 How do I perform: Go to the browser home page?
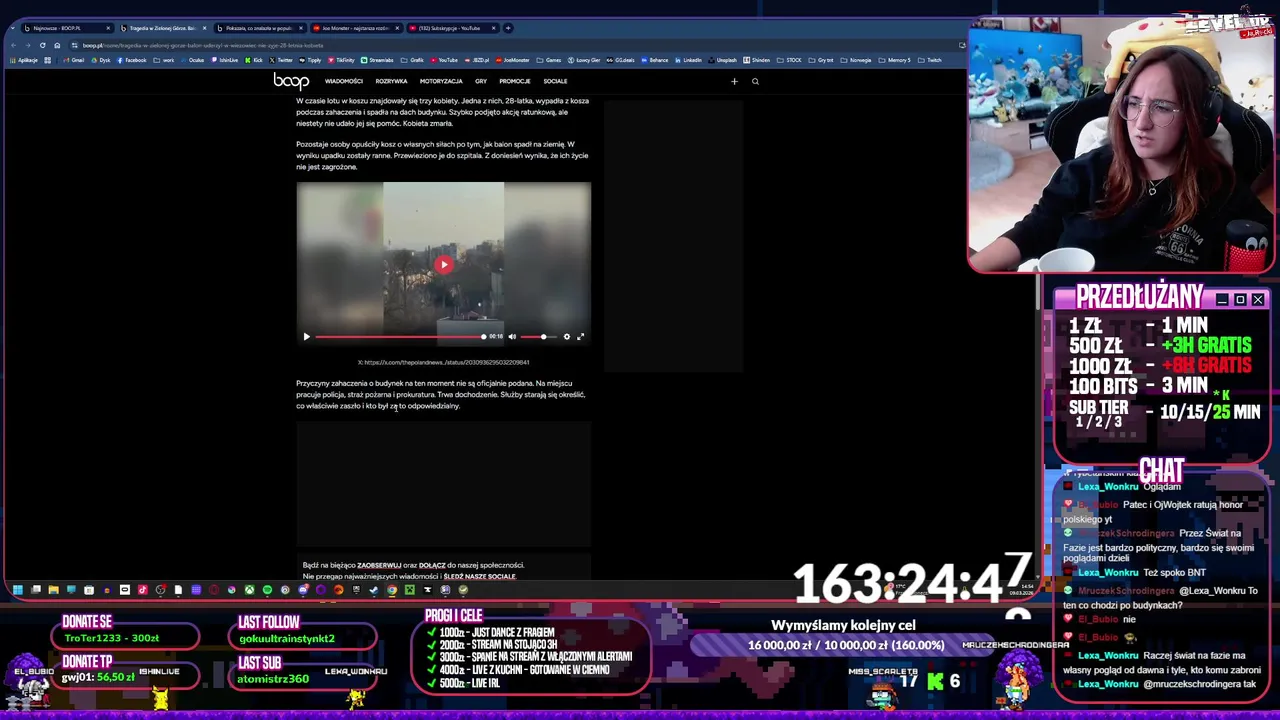[x=57, y=45]
